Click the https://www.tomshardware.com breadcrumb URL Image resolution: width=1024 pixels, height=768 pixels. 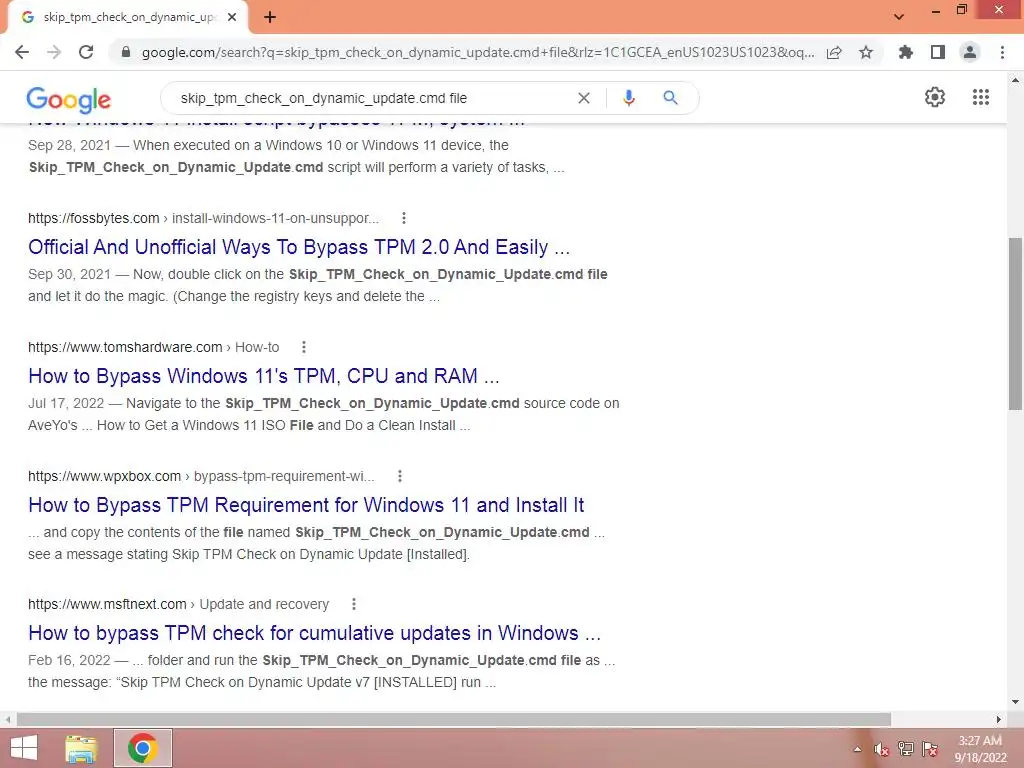125,347
